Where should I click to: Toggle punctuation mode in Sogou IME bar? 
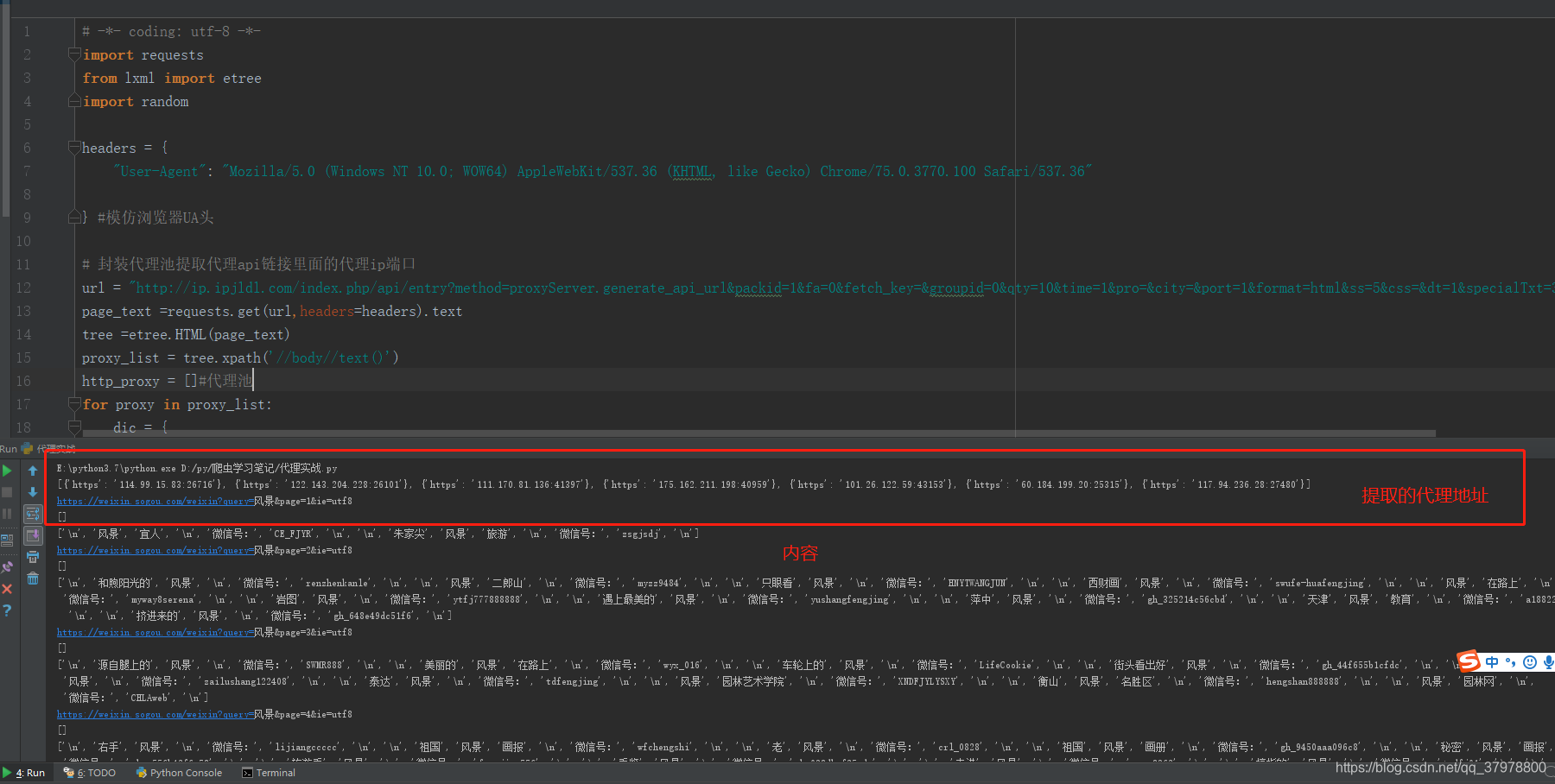tap(1511, 662)
